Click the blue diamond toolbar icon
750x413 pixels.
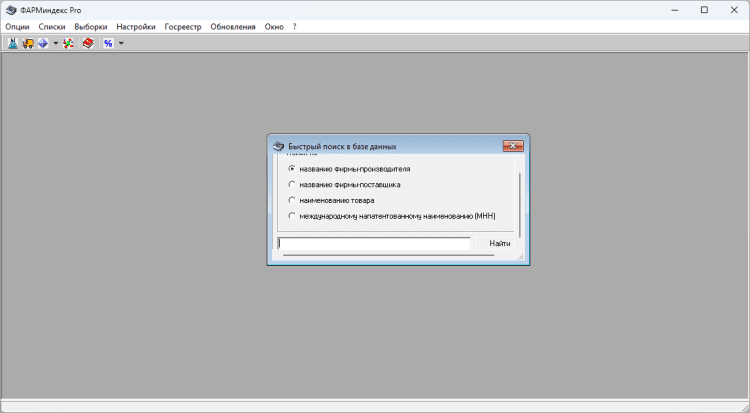(43, 44)
